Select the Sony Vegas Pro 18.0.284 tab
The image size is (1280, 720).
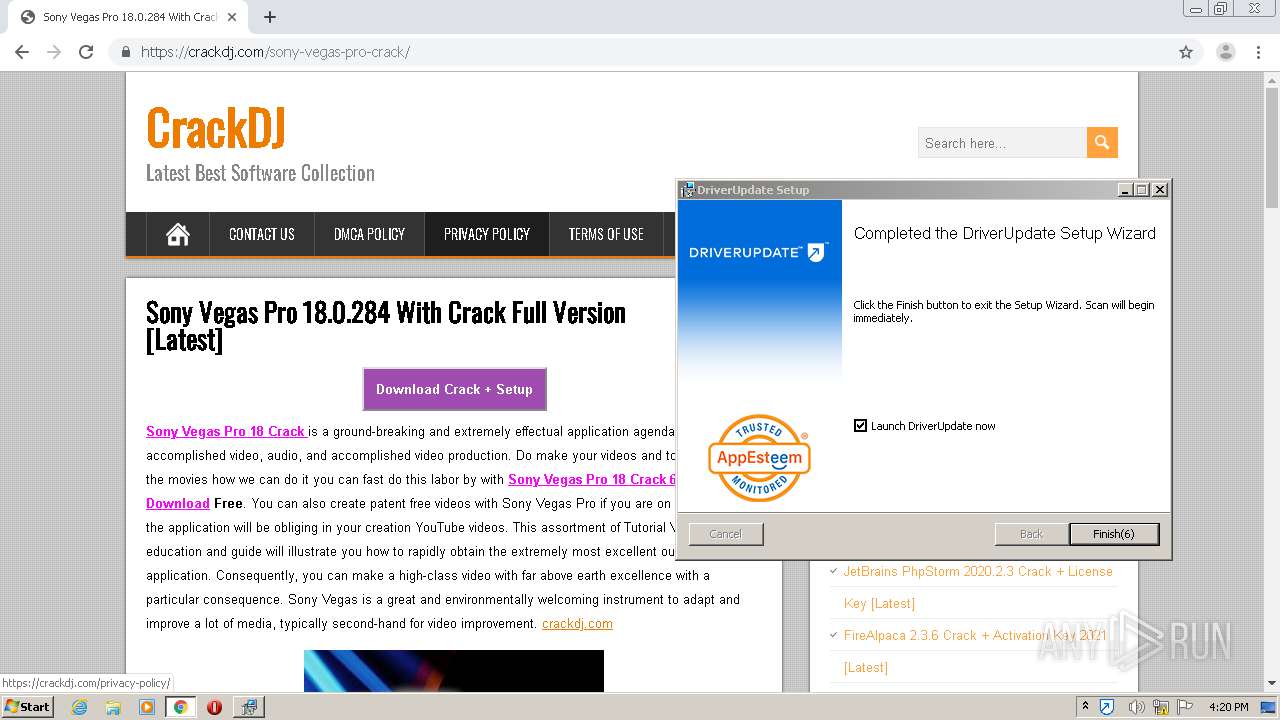(x=128, y=17)
